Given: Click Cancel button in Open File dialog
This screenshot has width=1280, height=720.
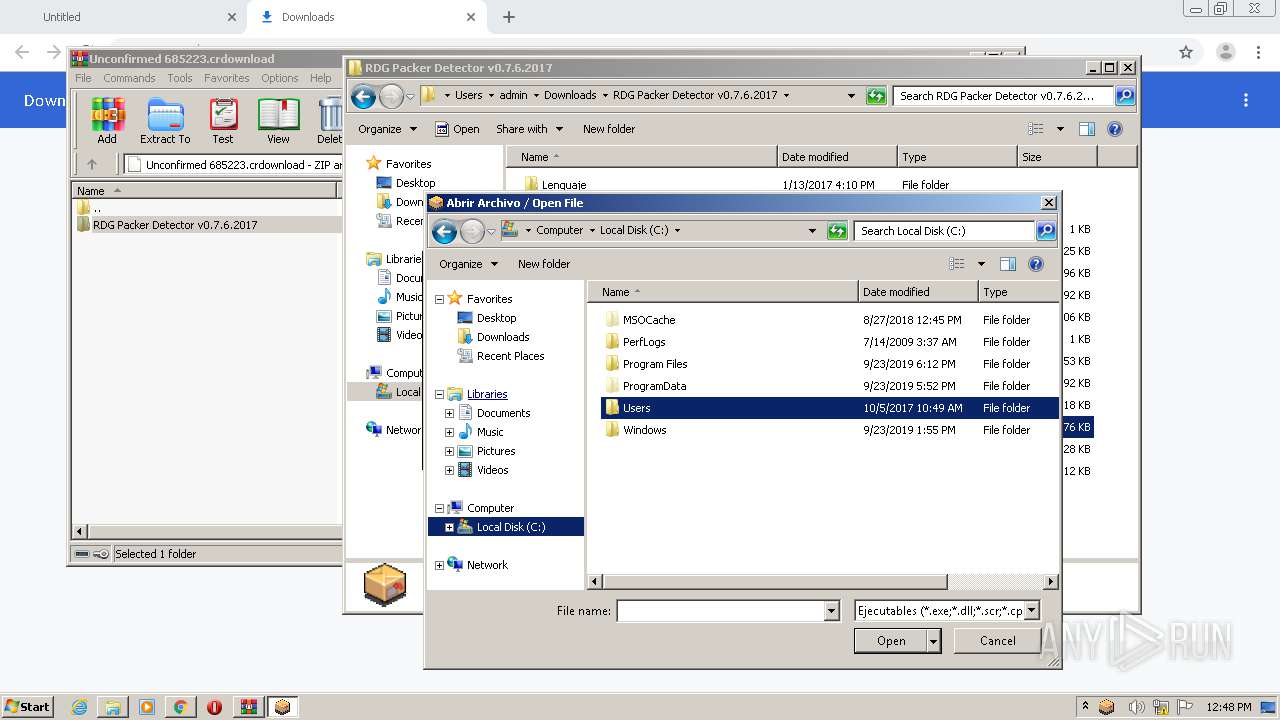Looking at the screenshot, I should [997, 641].
